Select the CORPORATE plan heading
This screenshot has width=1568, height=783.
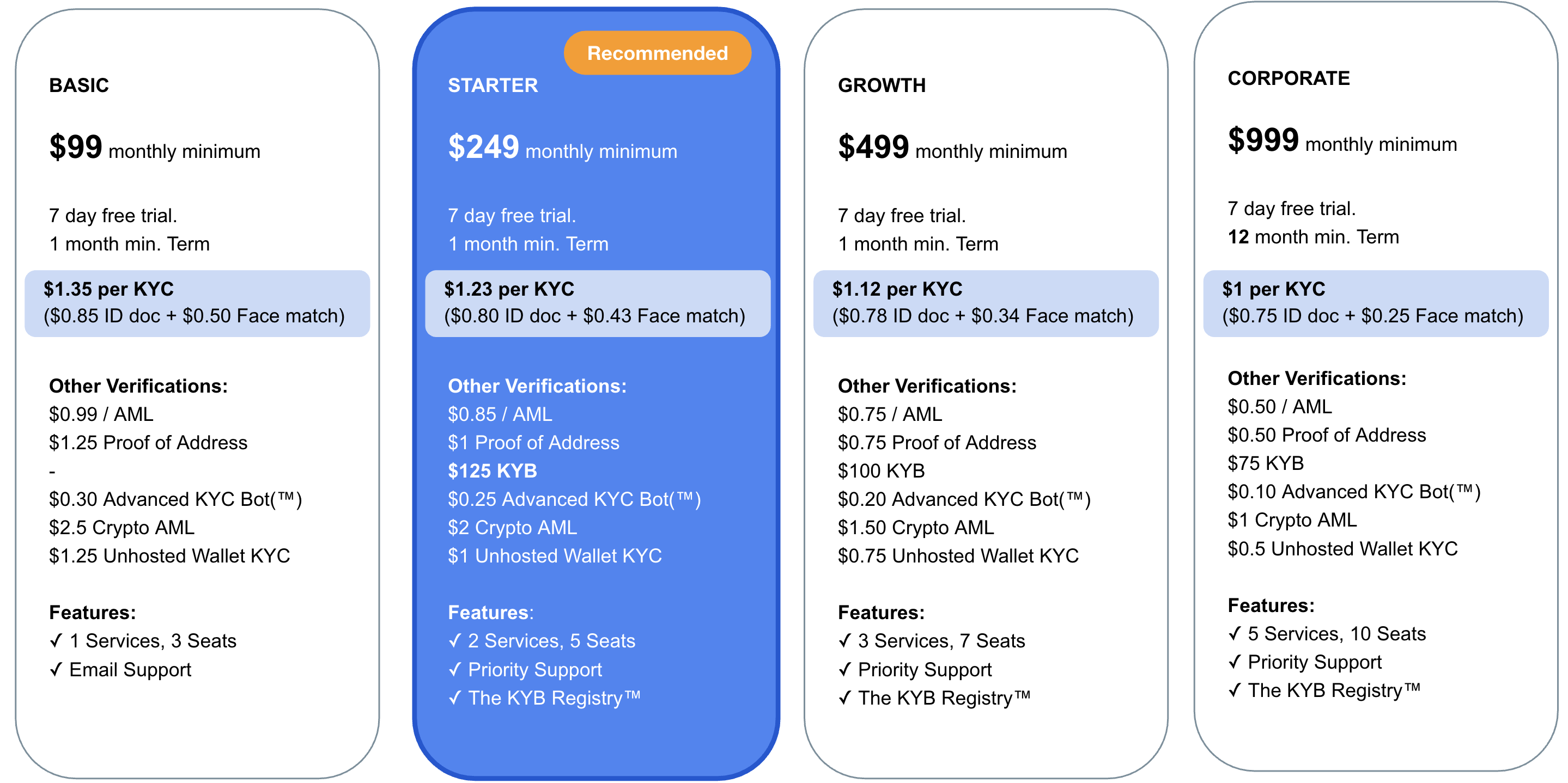click(x=1289, y=78)
